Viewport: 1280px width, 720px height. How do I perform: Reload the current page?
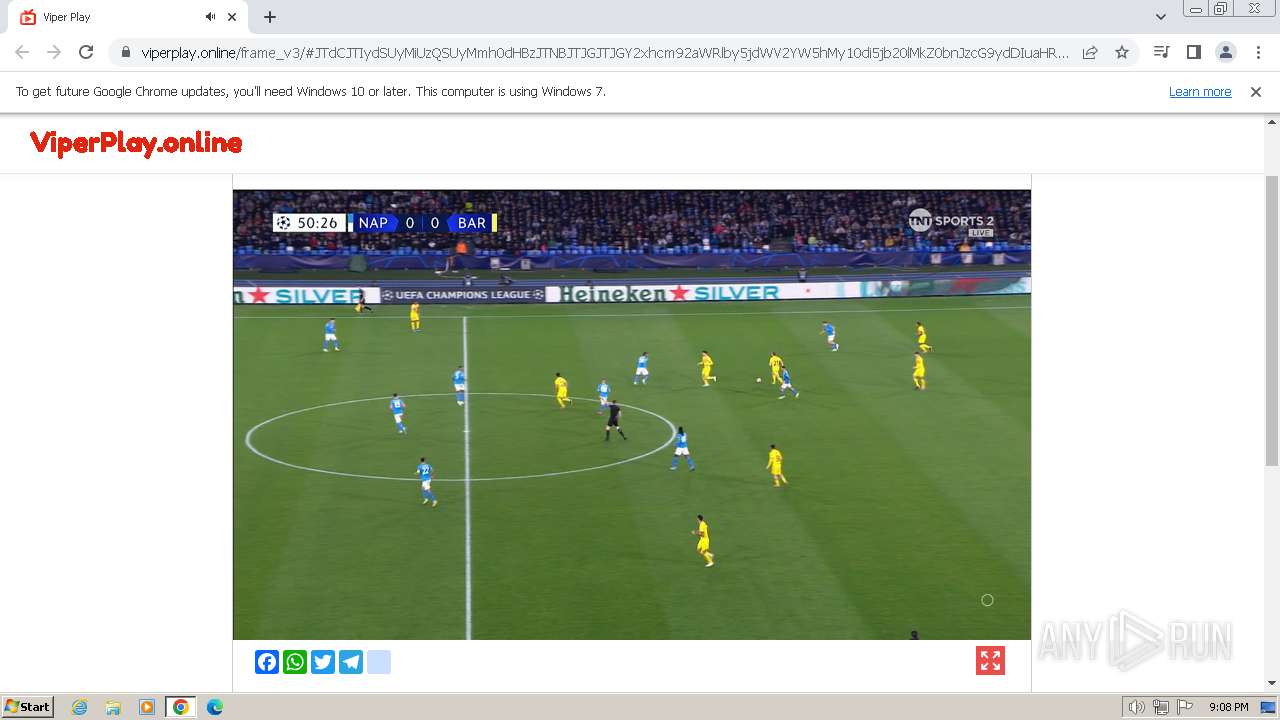86,52
